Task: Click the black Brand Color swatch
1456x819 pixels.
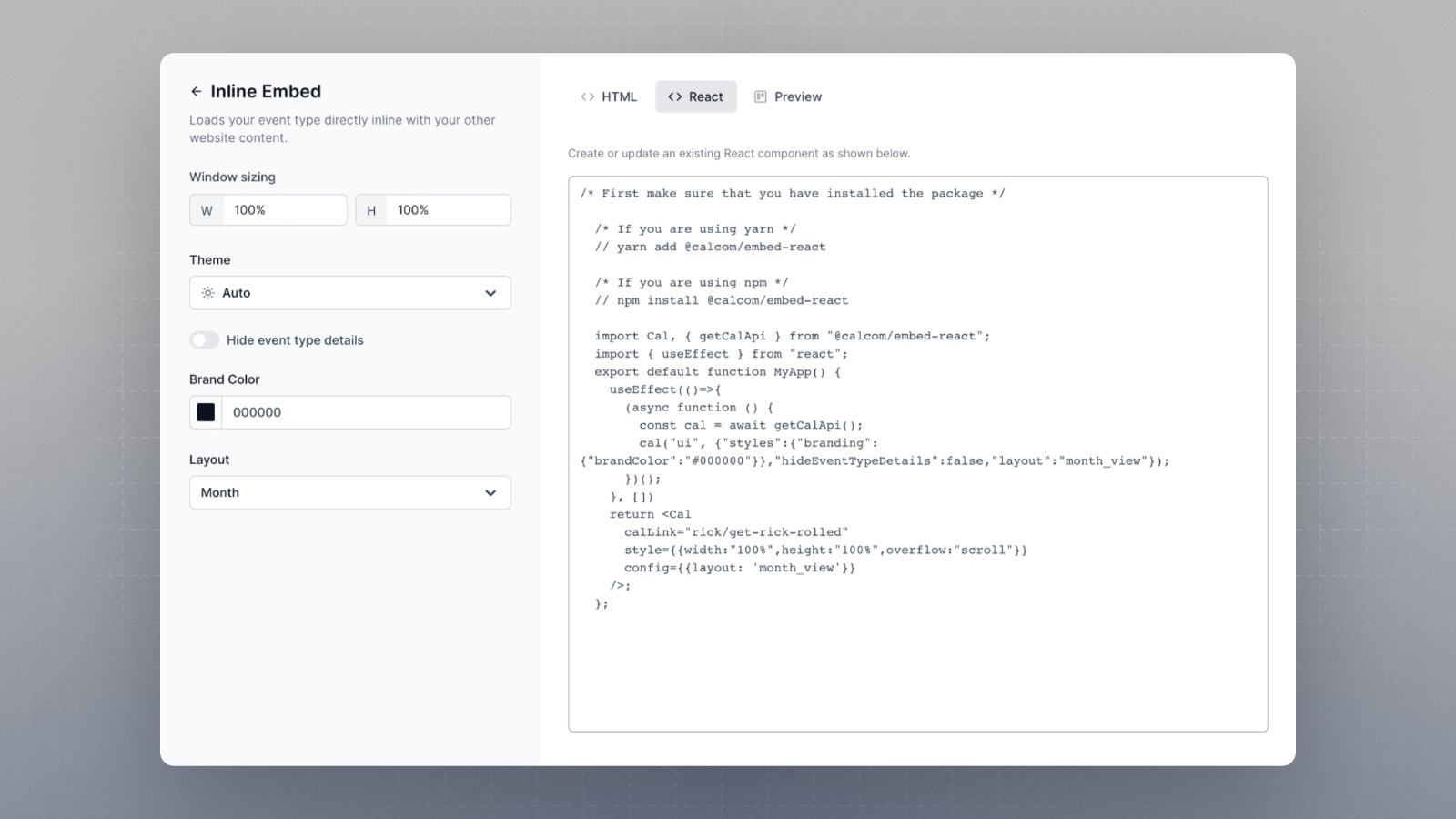Action: [x=205, y=411]
